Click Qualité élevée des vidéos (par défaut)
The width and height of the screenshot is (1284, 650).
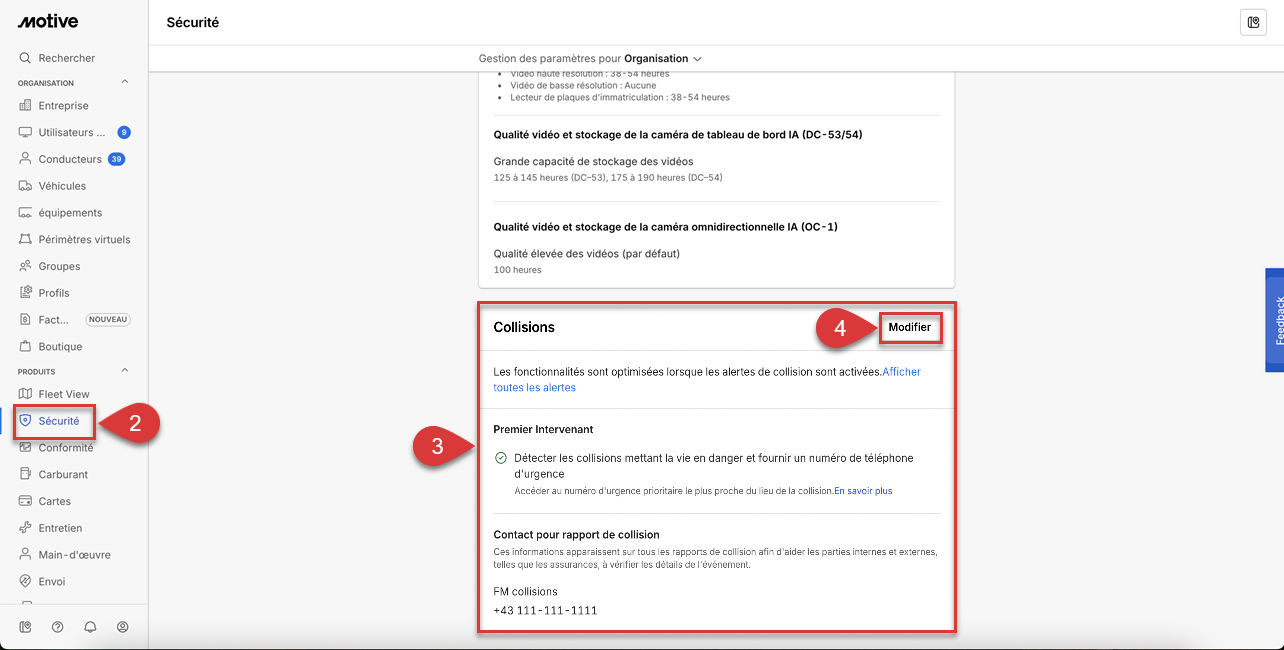[587, 253]
